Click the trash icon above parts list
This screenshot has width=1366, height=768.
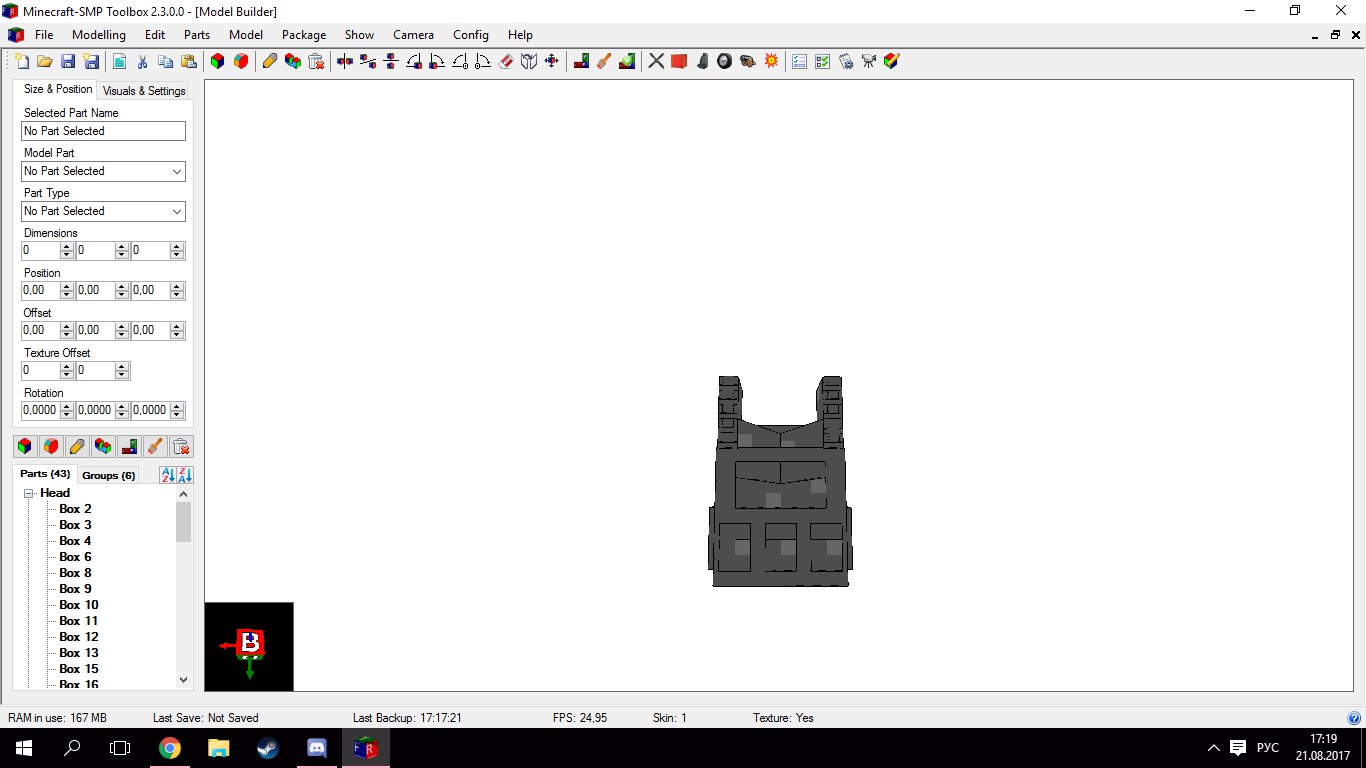(181, 446)
